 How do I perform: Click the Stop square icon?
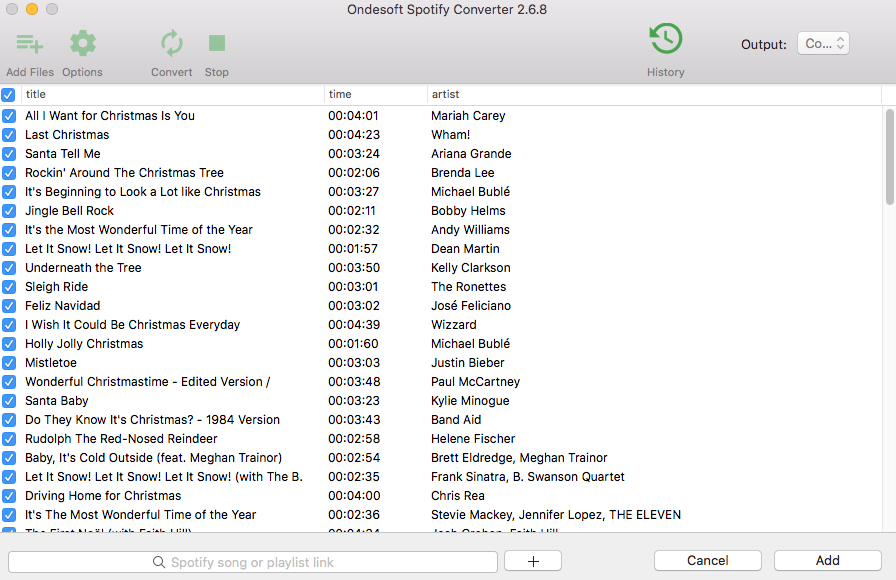coord(217,43)
